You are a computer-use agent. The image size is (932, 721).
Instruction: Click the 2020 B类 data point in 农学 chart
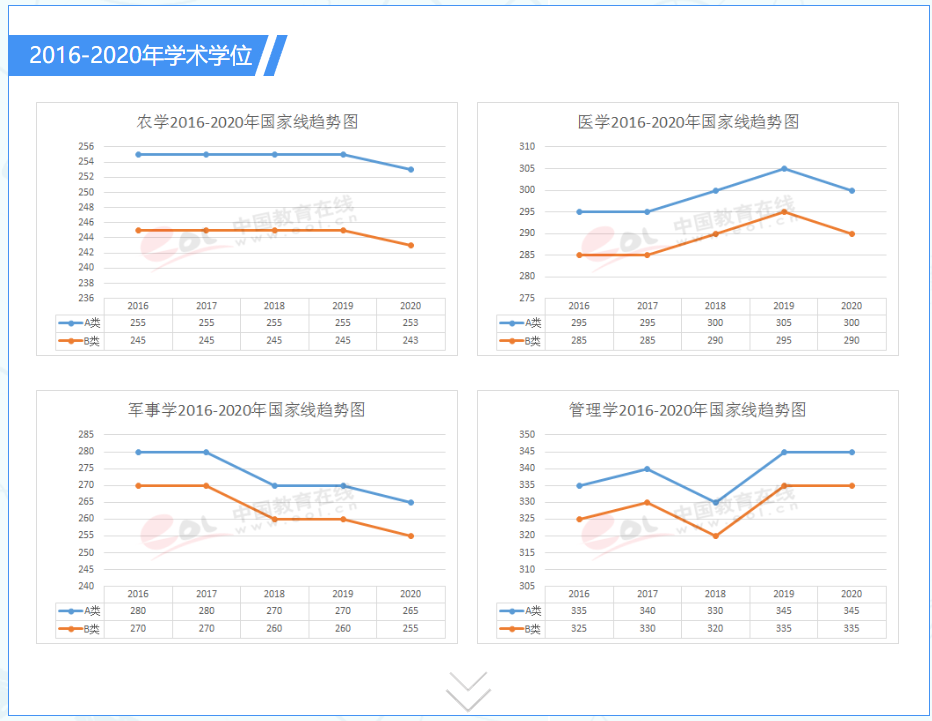[x=411, y=245]
